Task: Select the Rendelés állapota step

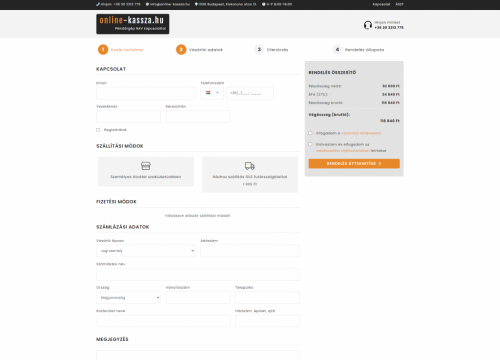Action: point(364,50)
